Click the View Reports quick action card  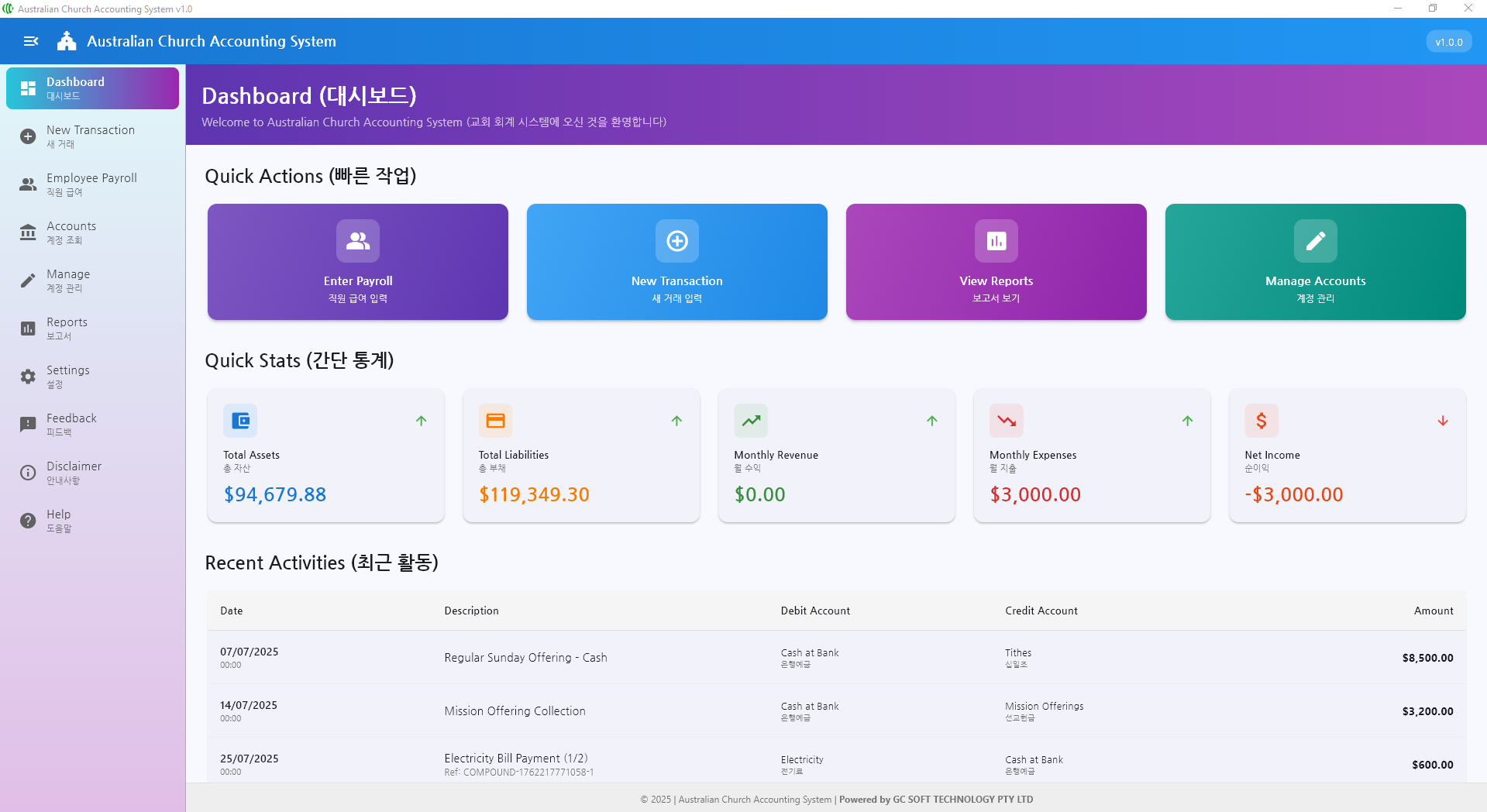coord(996,262)
